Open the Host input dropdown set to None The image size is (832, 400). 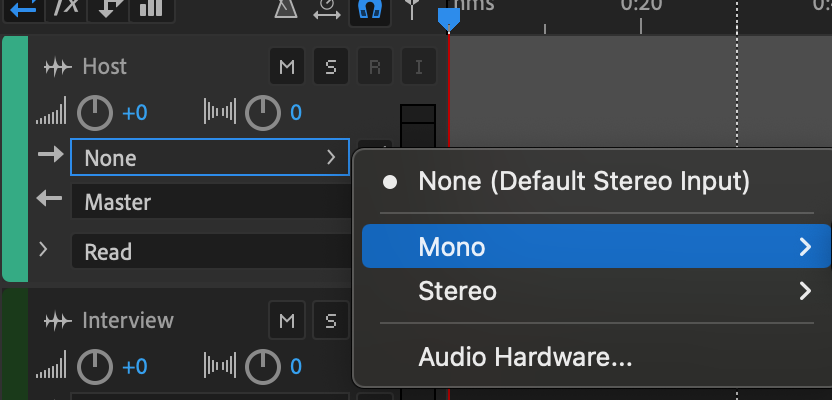pos(210,157)
